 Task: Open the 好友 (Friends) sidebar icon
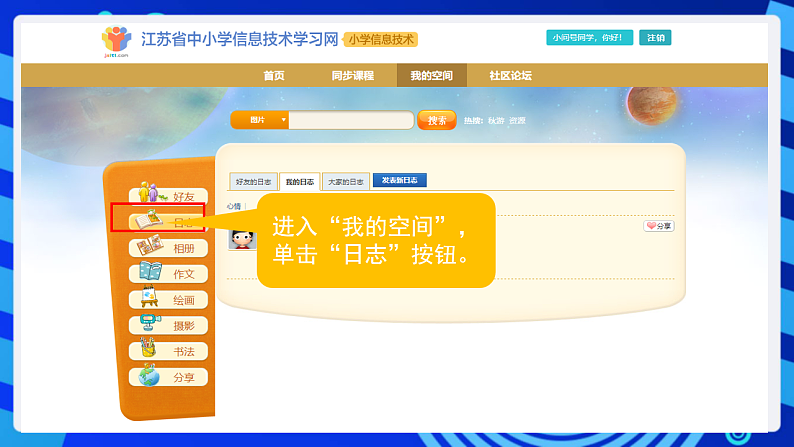pos(150,193)
